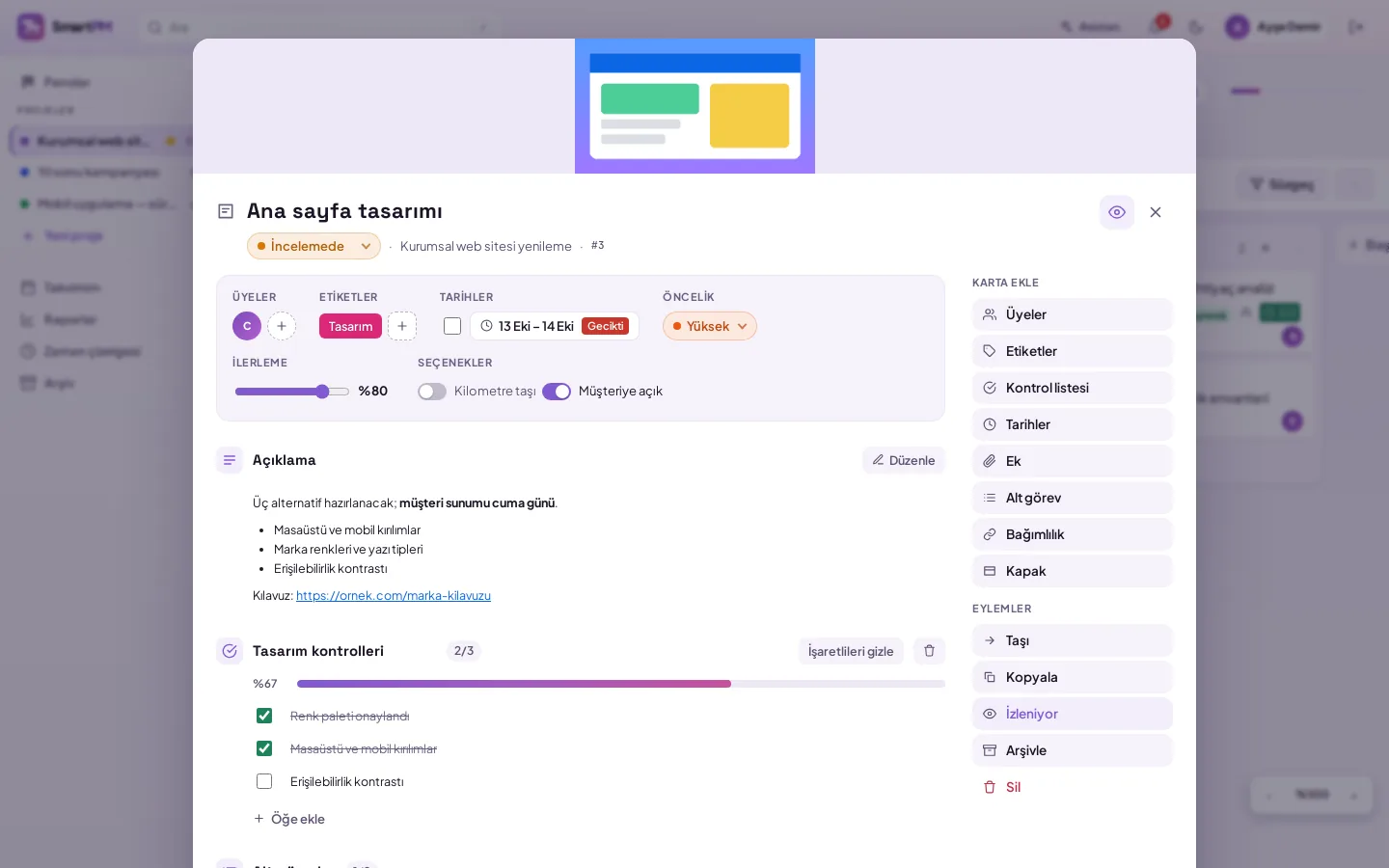
Task: Enable the Kilometre taşı toggle
Action: (x=432, y=392)
